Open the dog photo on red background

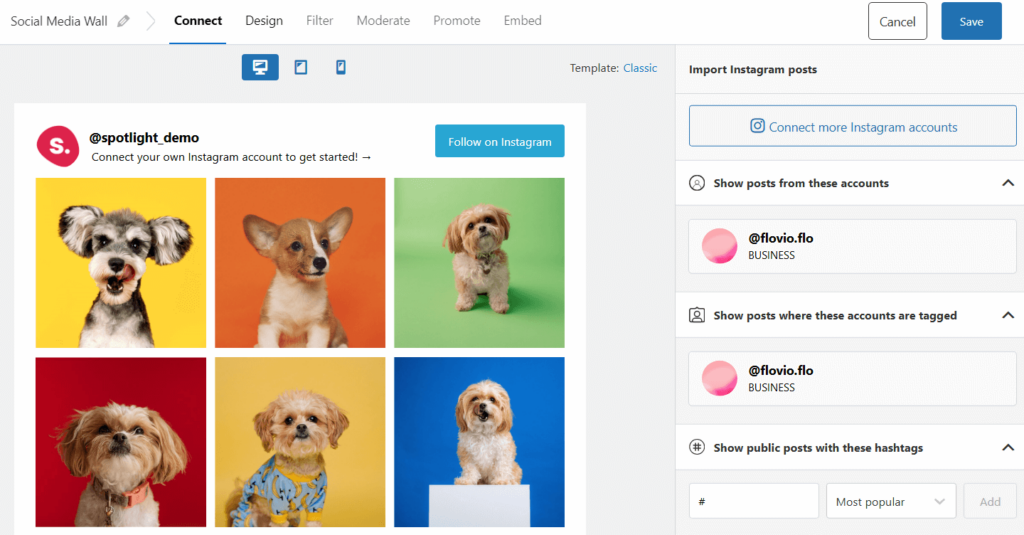pyautogui.click(x=121, y=442)
